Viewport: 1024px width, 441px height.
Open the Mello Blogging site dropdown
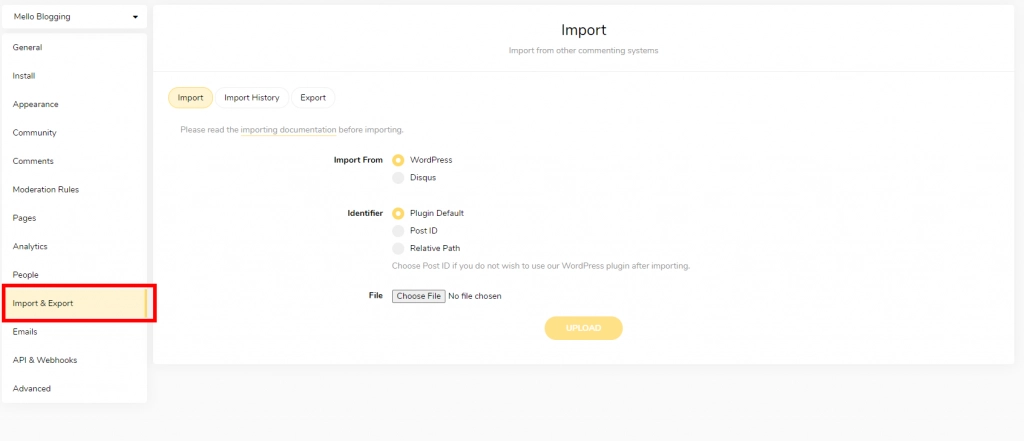(74, 17)
